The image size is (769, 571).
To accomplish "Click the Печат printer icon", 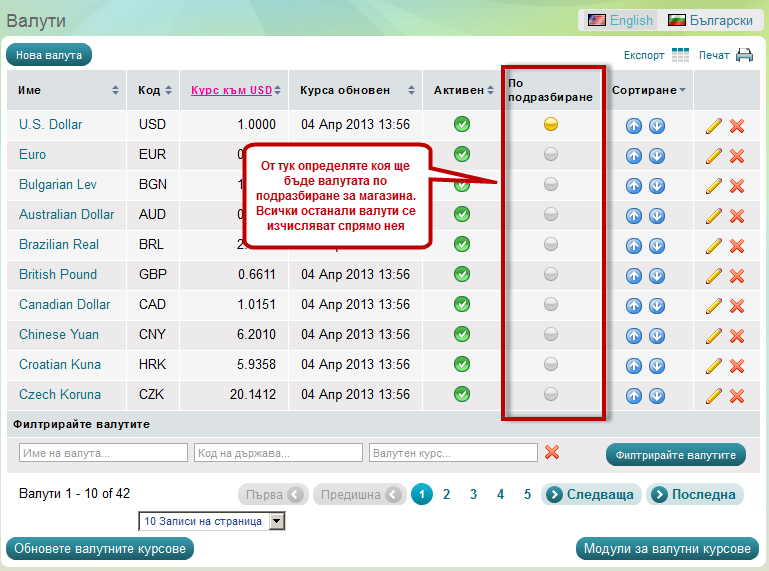I will 744,55.
